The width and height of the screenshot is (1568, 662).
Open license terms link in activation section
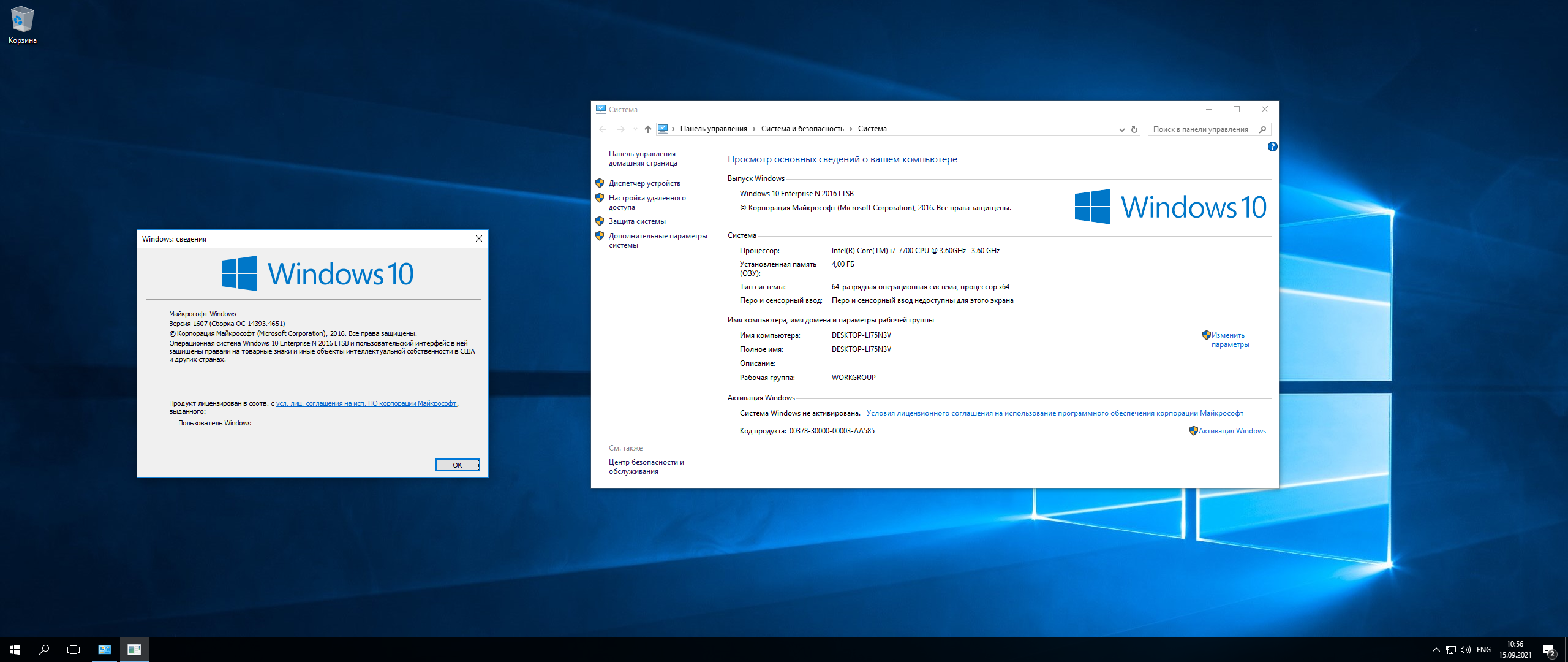pyautogui.click(x=1055, y=413)
